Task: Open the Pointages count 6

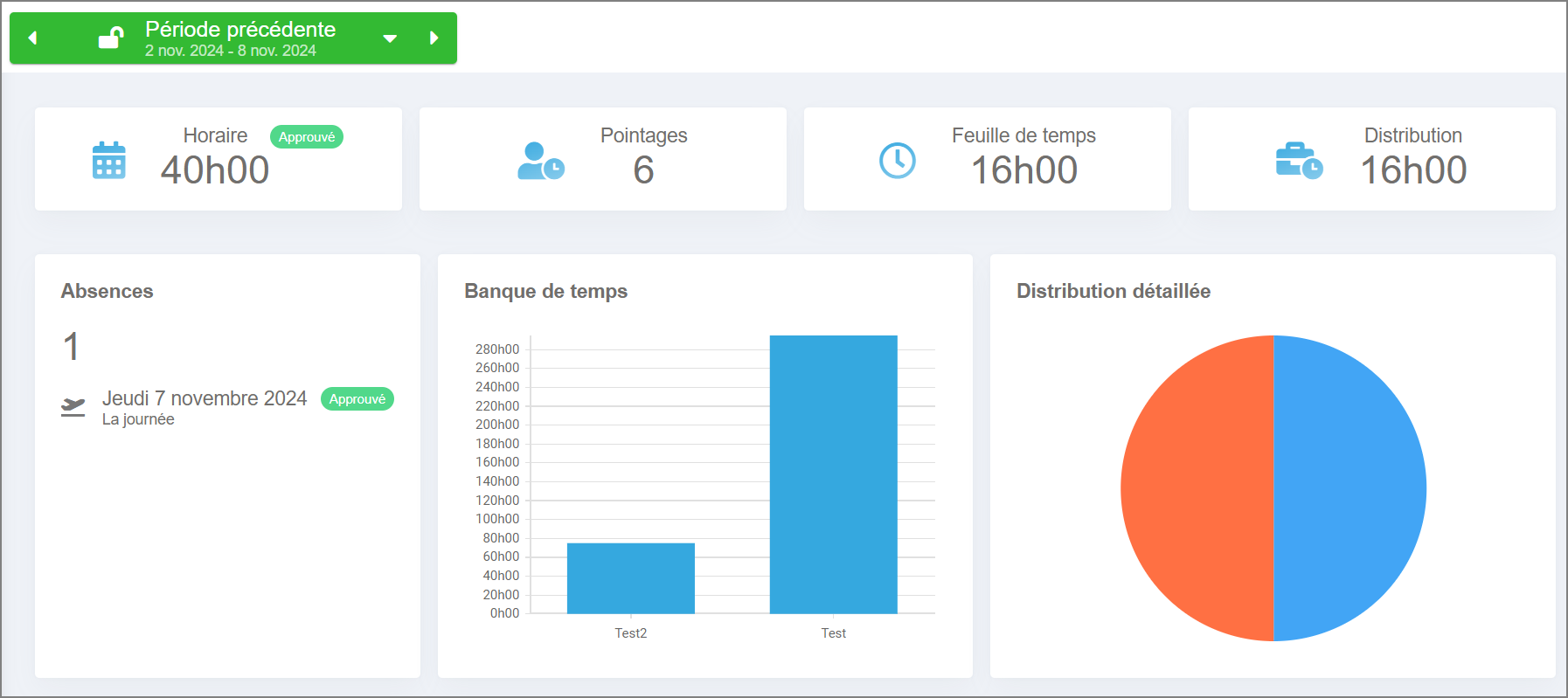Action: [x=644, y=170]
